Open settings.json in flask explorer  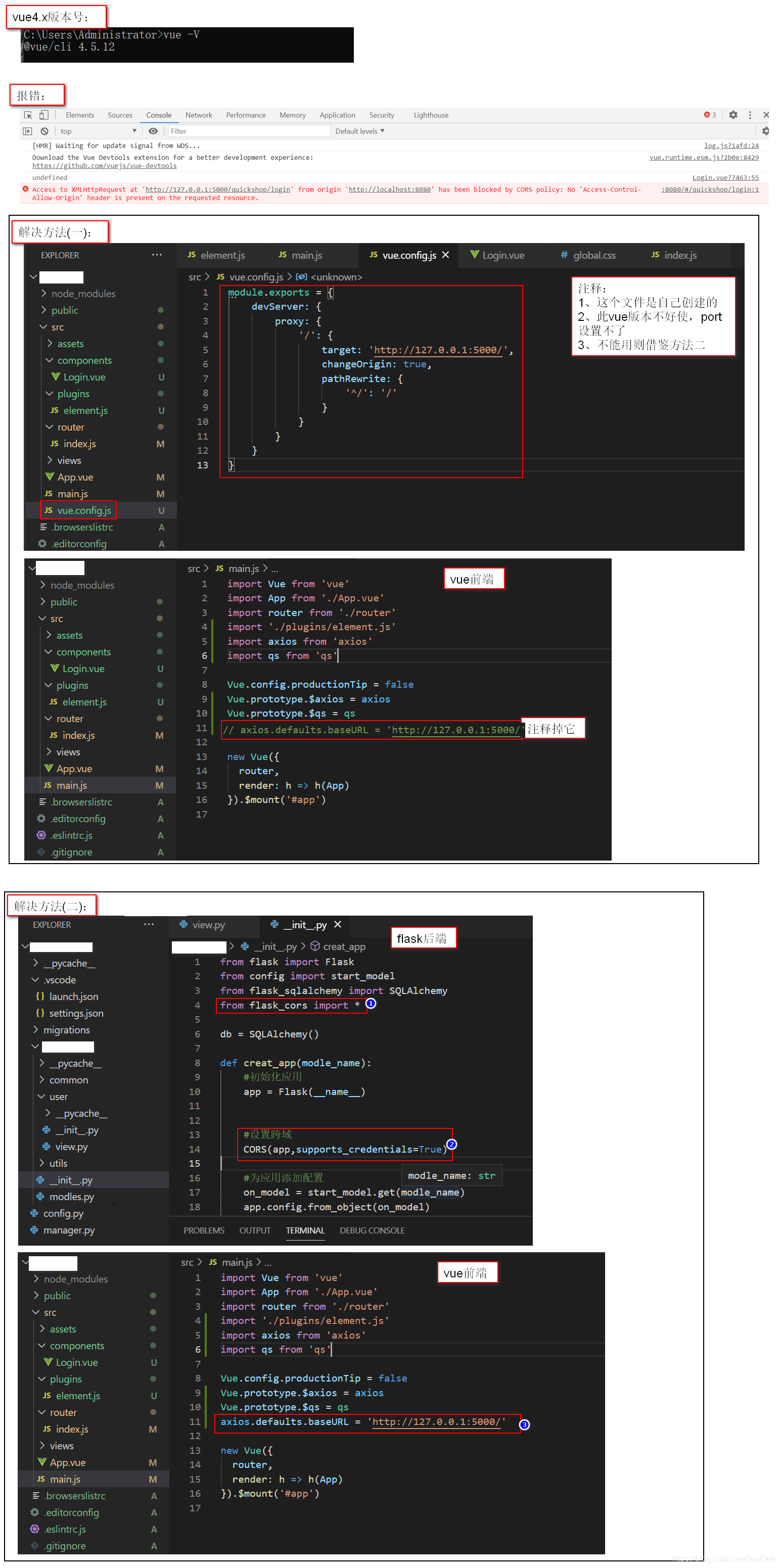[76, 1014]
